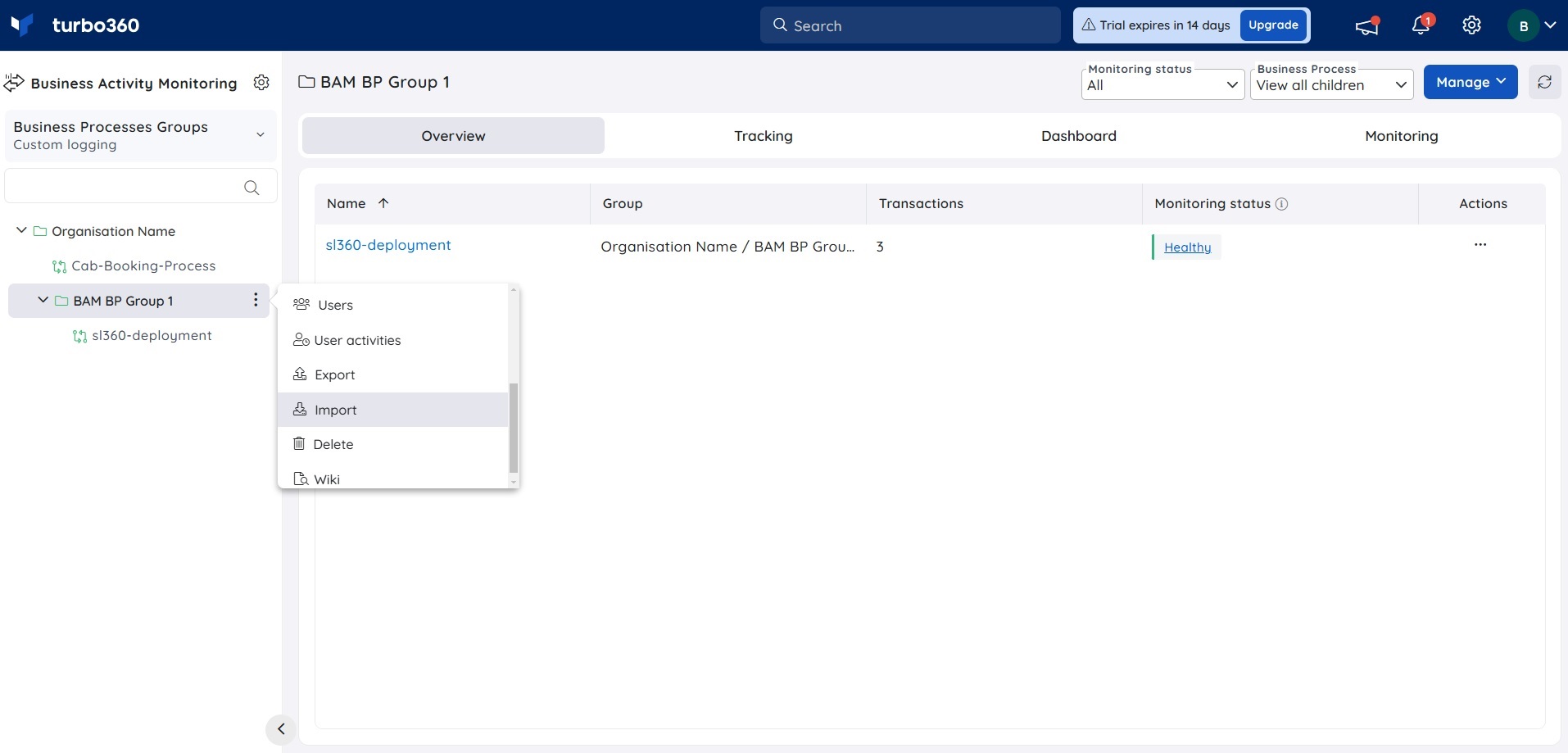Click the user avatar B
This screenshot has height=753, width=1568.
[x=1523, y=25]
